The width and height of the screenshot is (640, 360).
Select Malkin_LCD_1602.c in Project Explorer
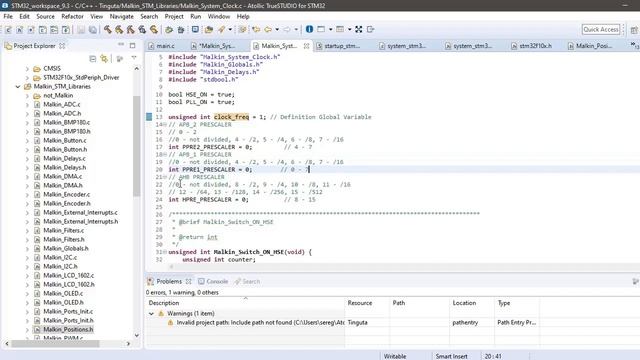point(69,276)
